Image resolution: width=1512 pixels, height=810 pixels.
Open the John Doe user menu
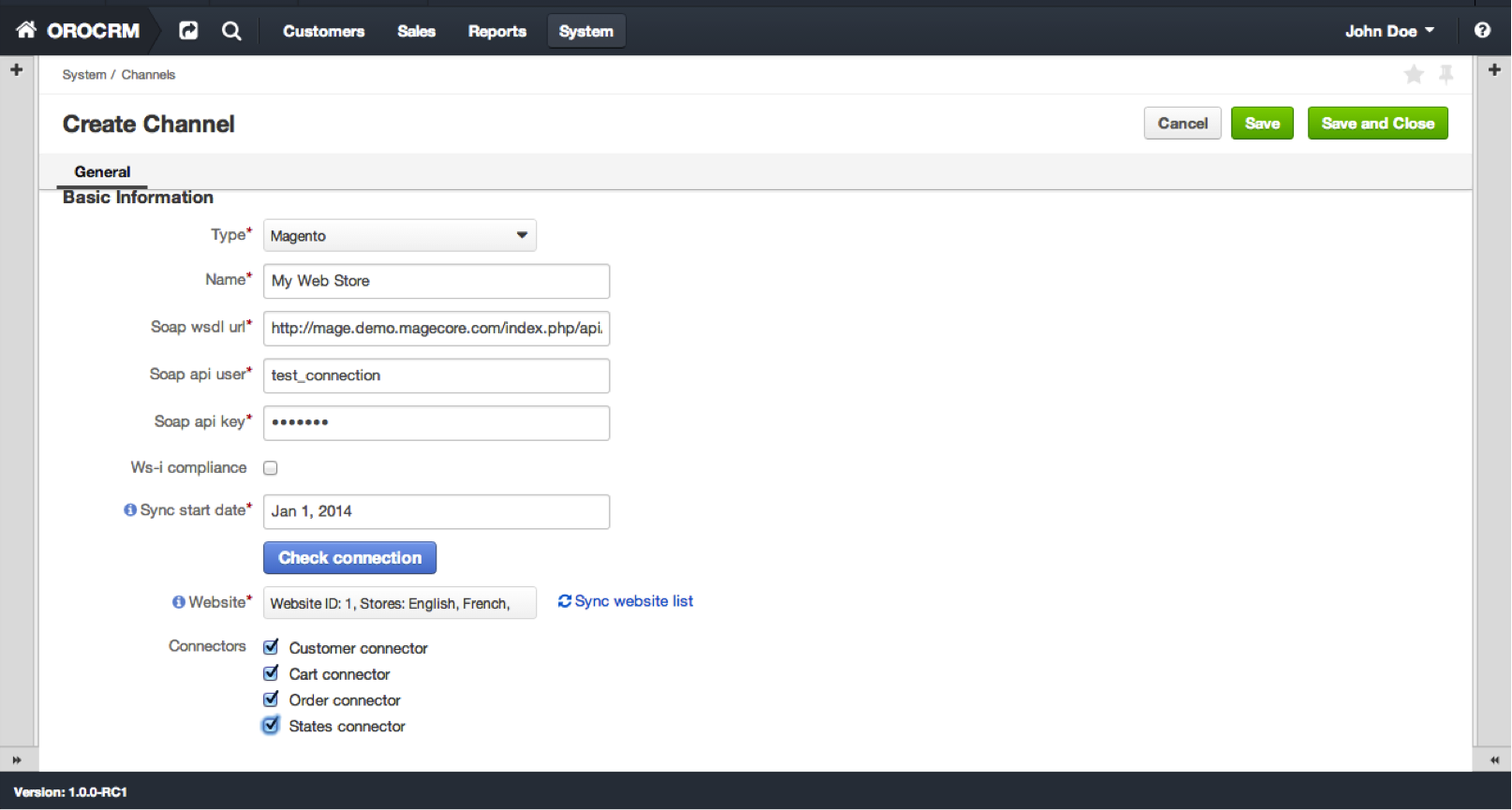click(x=1389, y=31)
